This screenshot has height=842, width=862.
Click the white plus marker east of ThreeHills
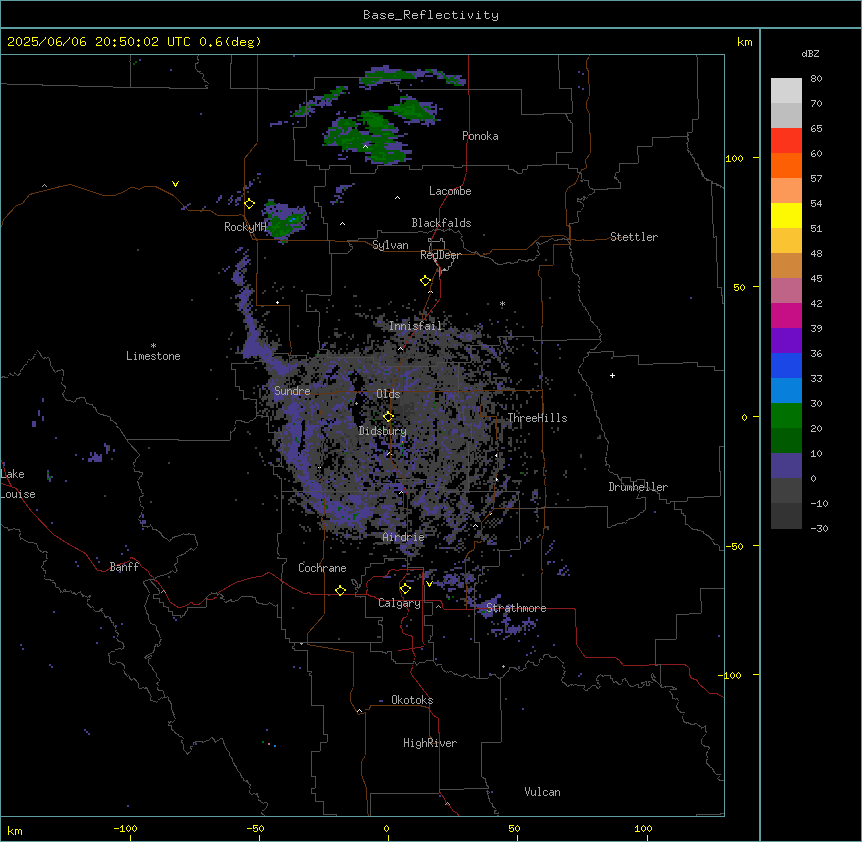[612, 375]
